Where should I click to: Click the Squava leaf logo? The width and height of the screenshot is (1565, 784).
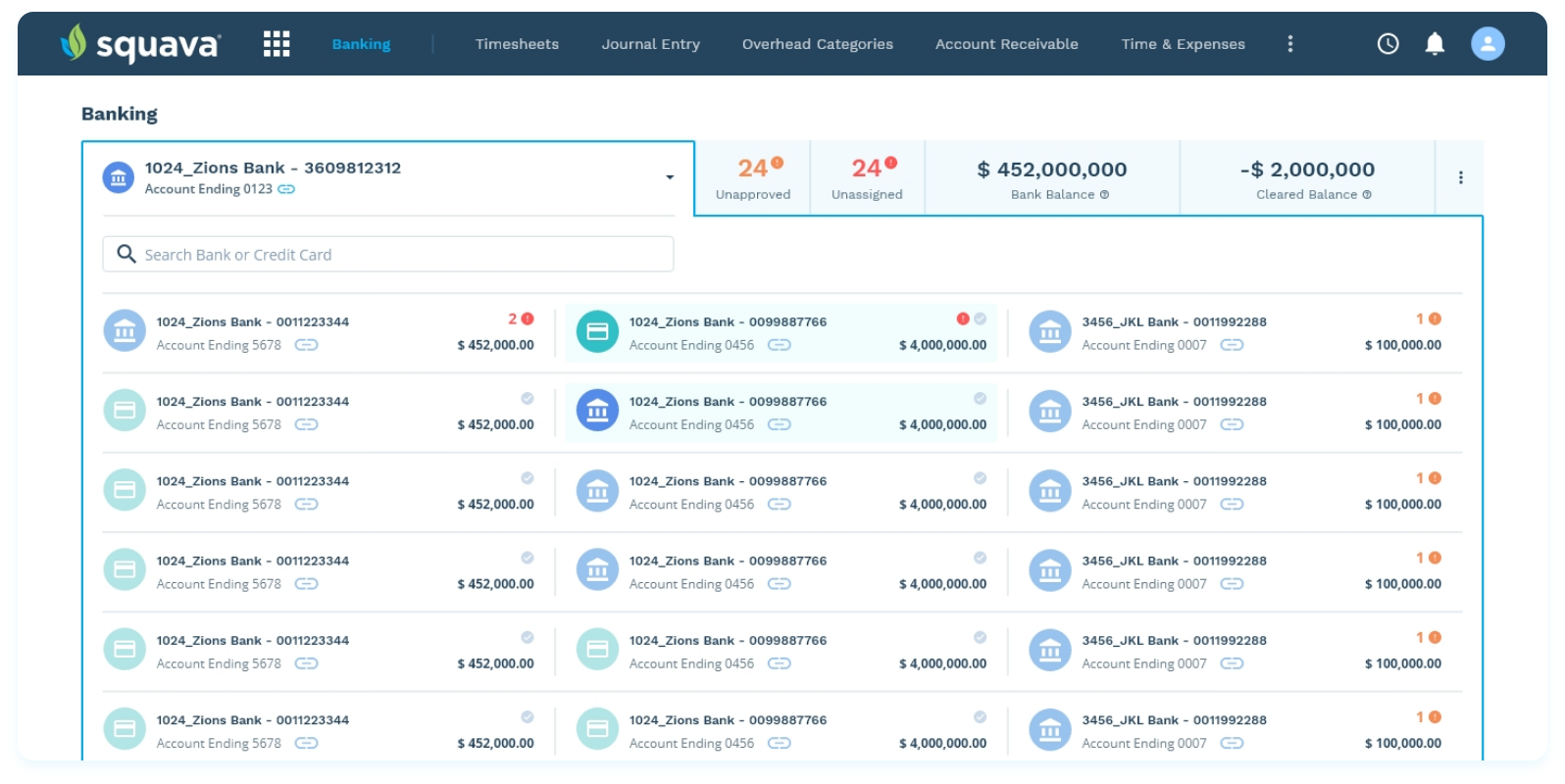tap(74, 42)
